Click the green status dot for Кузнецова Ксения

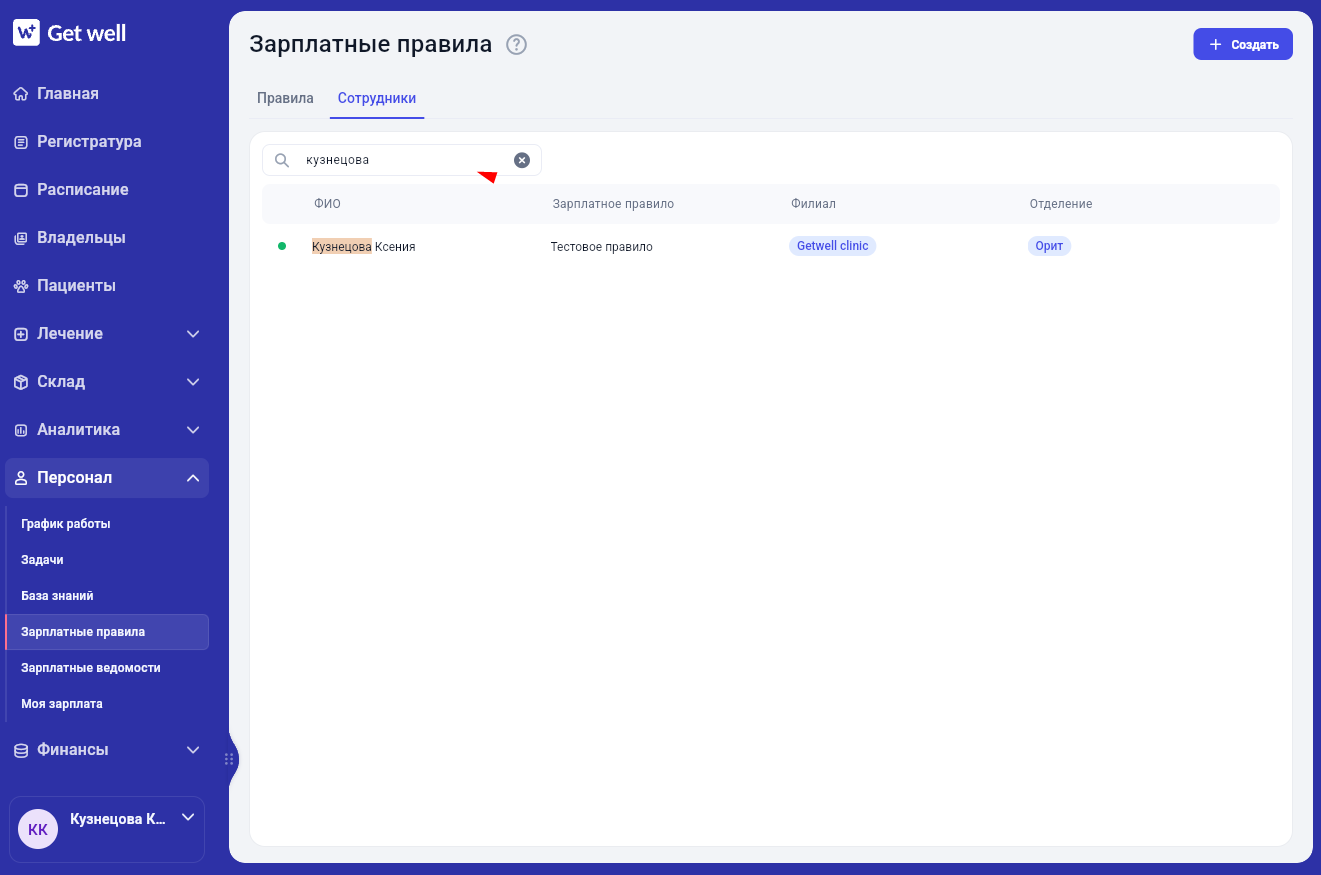pyautogui.click(x=282, y=246)
